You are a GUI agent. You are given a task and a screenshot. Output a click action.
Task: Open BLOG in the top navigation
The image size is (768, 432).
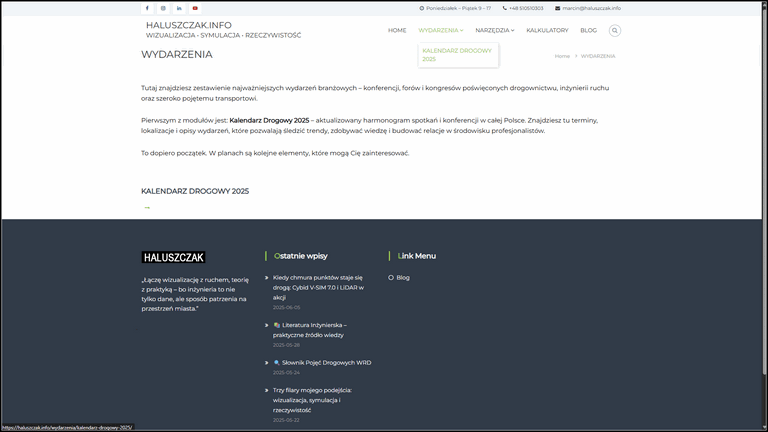[x=588, y=30]
